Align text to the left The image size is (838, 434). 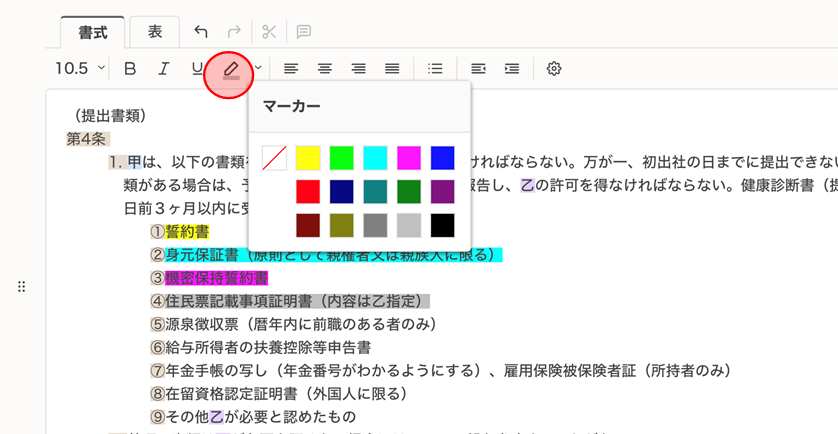coord(291,69)
